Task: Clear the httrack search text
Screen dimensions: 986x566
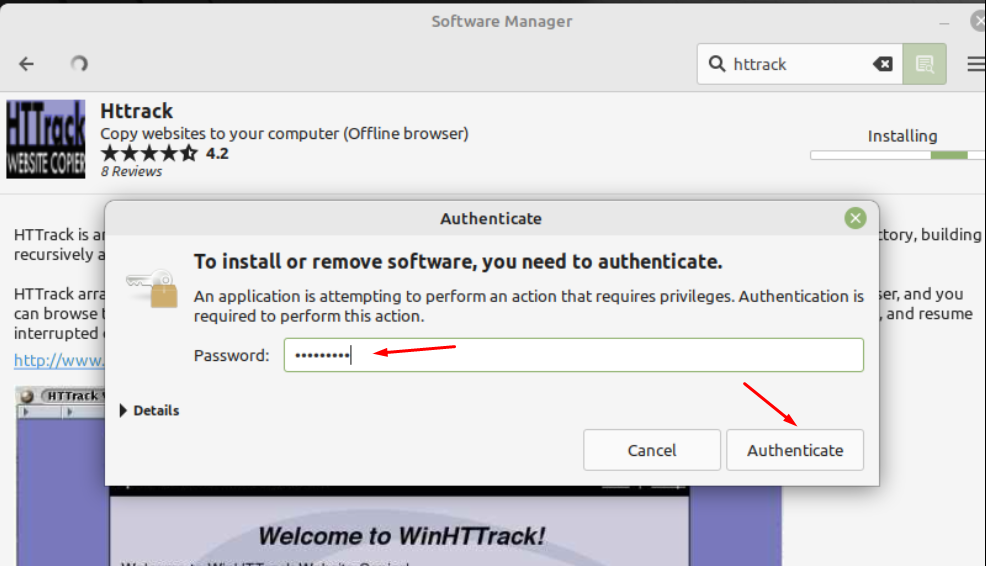Action: [x=882, y=64]
